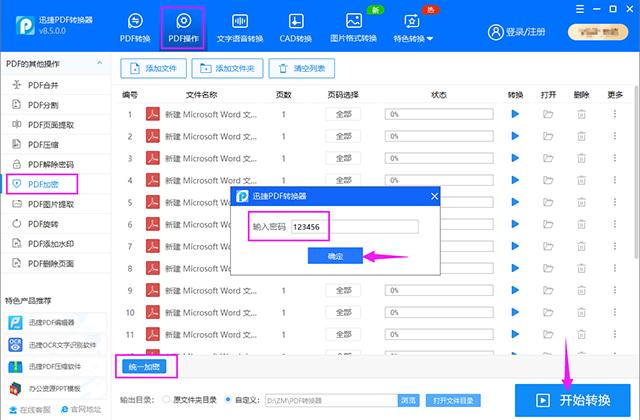
Task: Click the progress bar of row 1
Action: [439, 114]
